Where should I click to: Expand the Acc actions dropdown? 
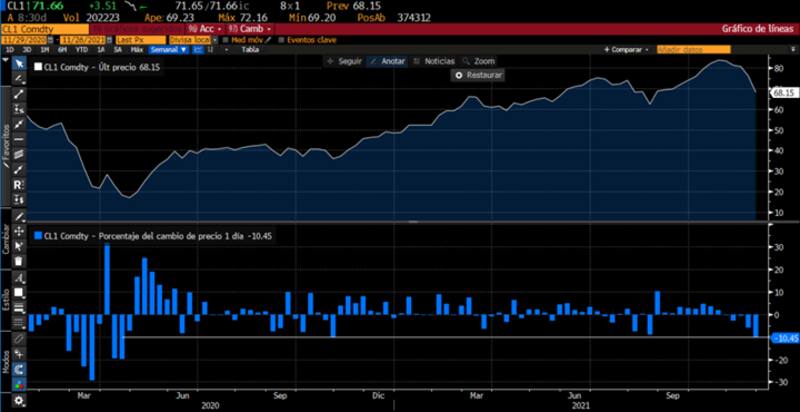(204, 29)
